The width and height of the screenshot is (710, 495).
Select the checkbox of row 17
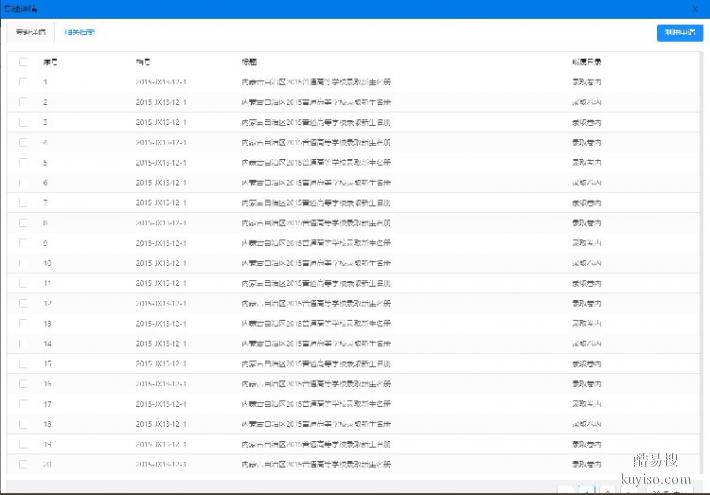[23, 404]
